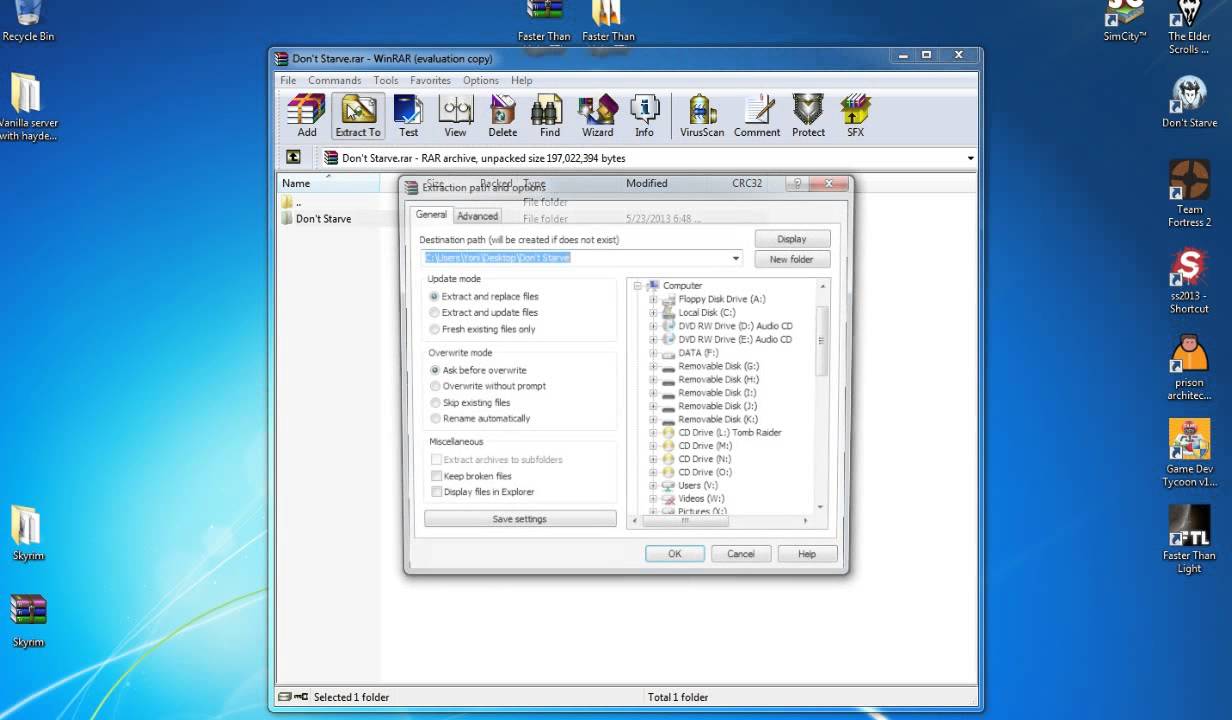1232x720 pixels.
Task: Click the Help button in dialog
Action: [807, 553]
